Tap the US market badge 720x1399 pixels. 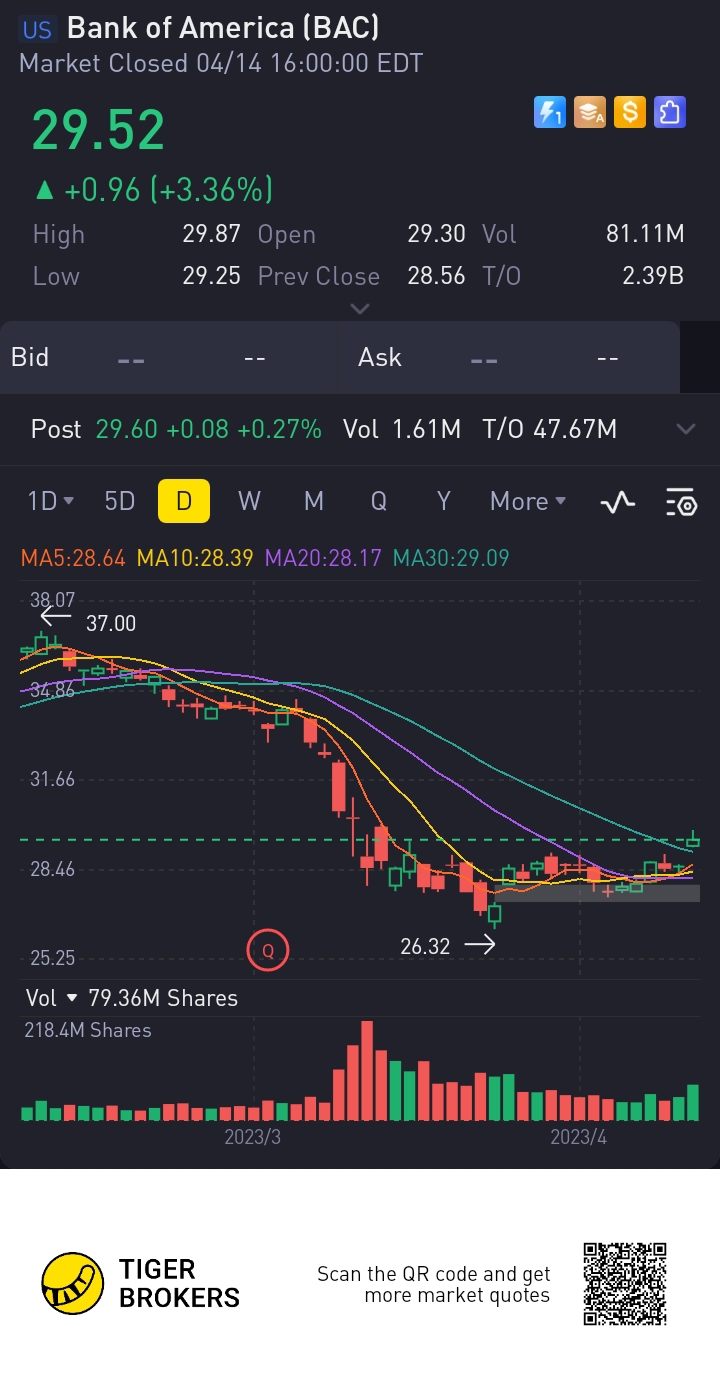point(37,30)
